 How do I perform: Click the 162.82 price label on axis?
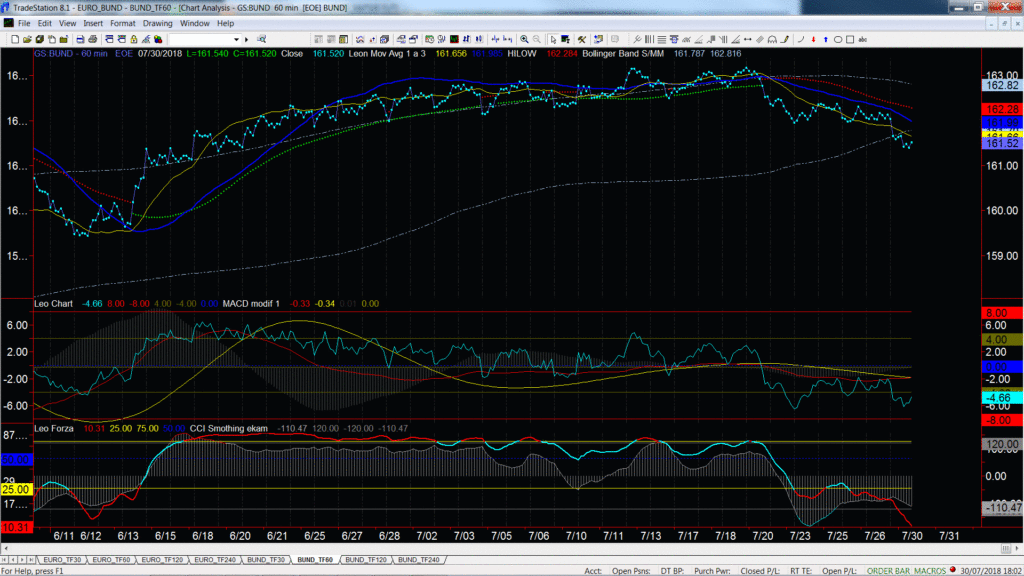tap(1002, 86)
